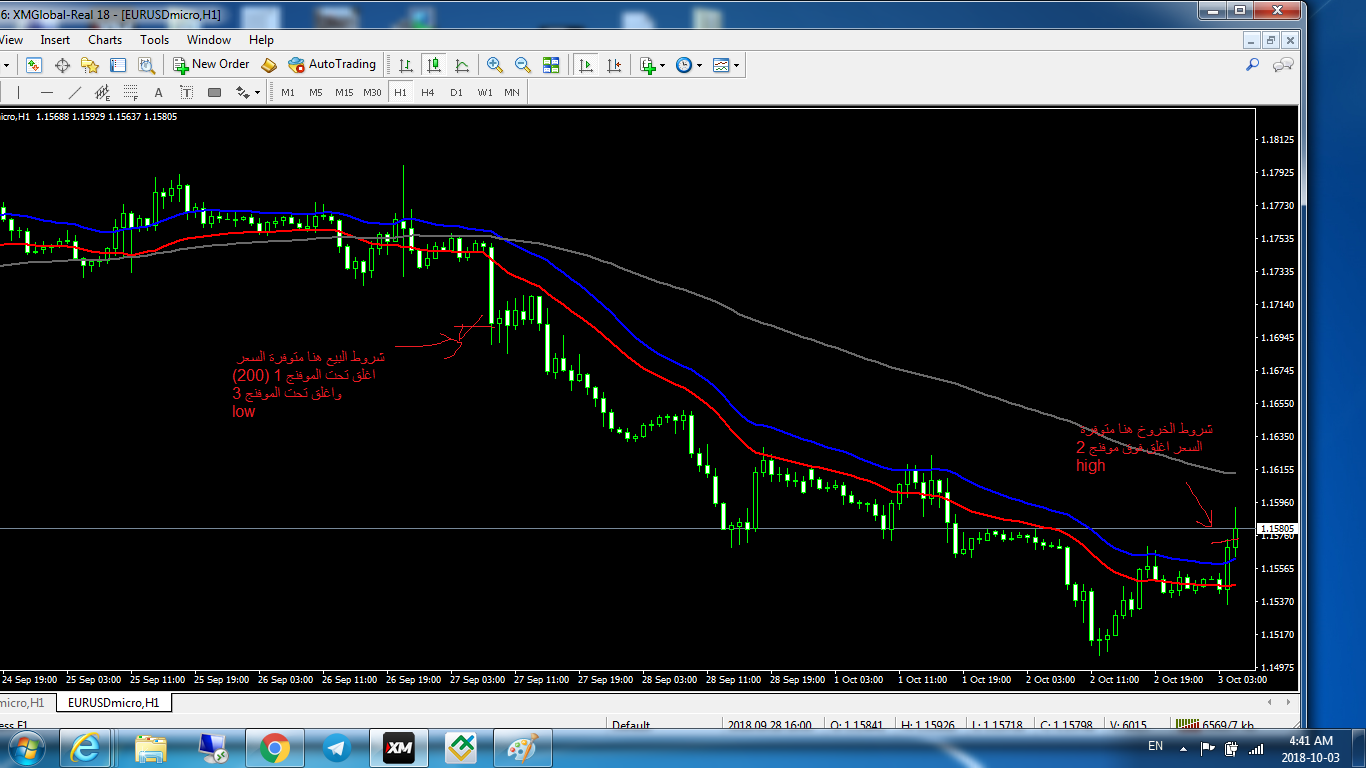The width and height of the screenshot is (1366, 768).
Task: Draw a trendline with the diagonal line tool
Action: click(x=74, y=93)
